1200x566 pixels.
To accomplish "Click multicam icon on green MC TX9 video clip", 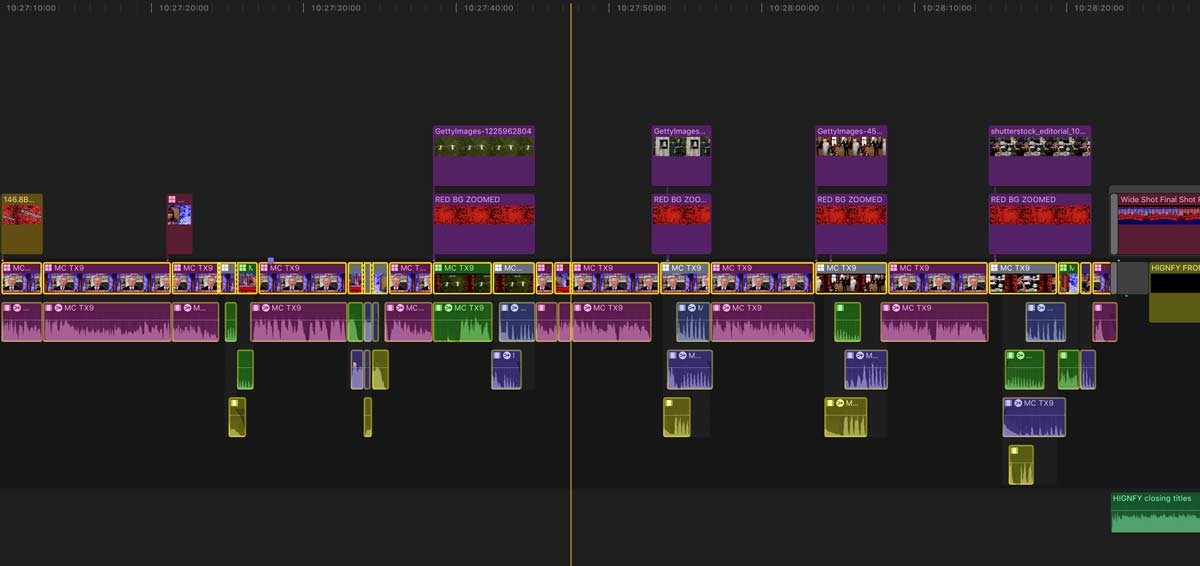I will 439,268.
